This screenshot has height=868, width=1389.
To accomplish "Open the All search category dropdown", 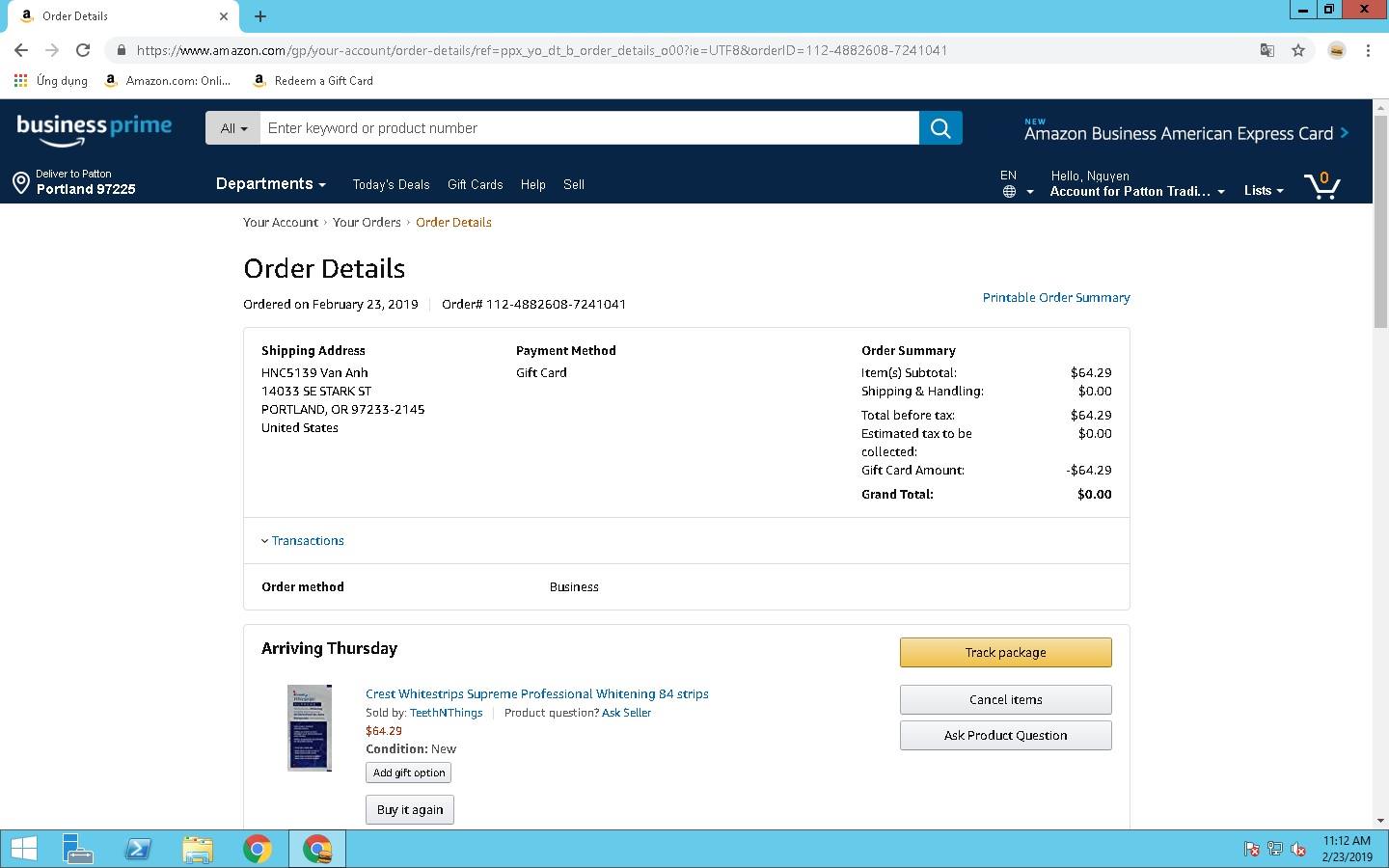I will [x=232, y=128].
